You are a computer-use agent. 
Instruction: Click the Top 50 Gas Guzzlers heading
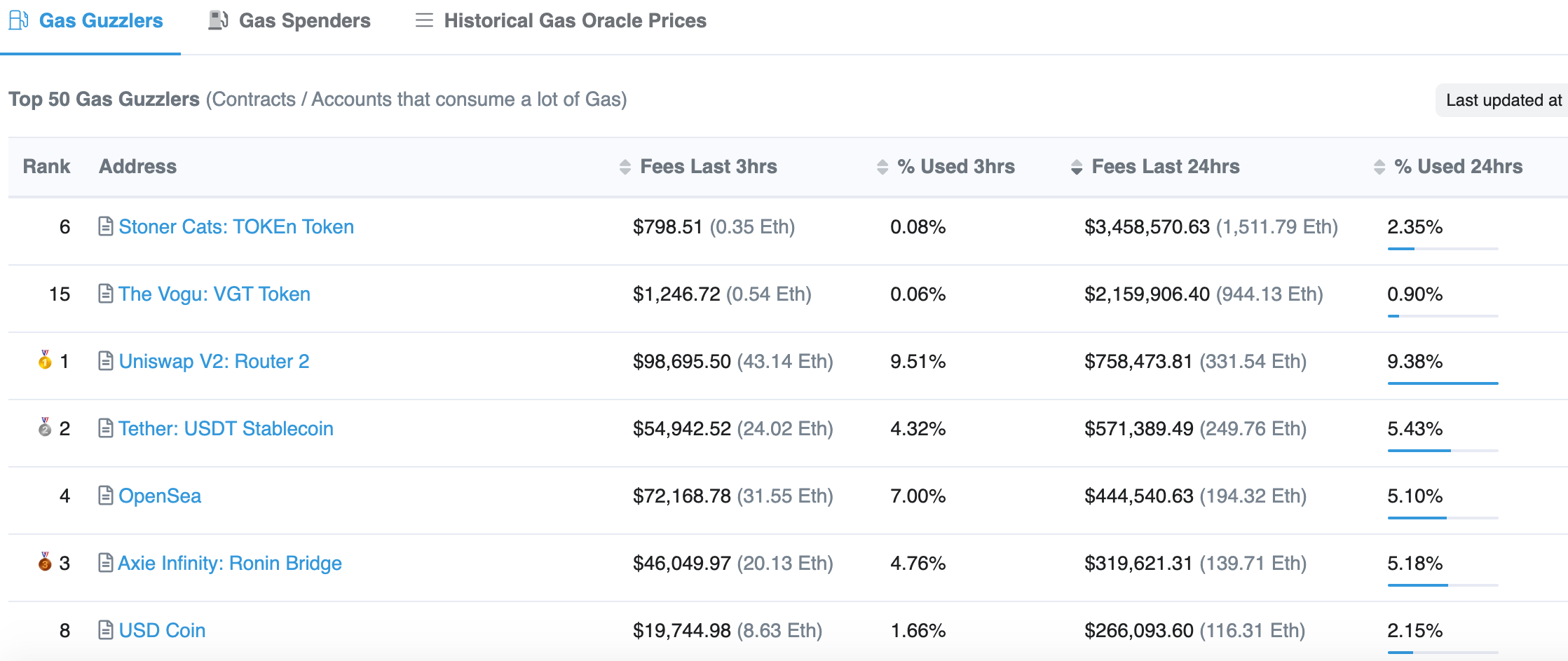tap(104, 100)
